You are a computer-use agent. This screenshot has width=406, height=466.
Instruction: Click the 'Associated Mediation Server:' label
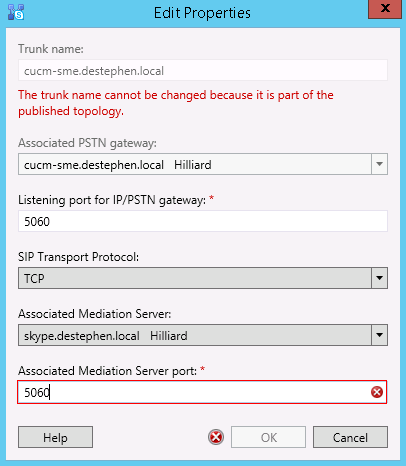point(95,314)
